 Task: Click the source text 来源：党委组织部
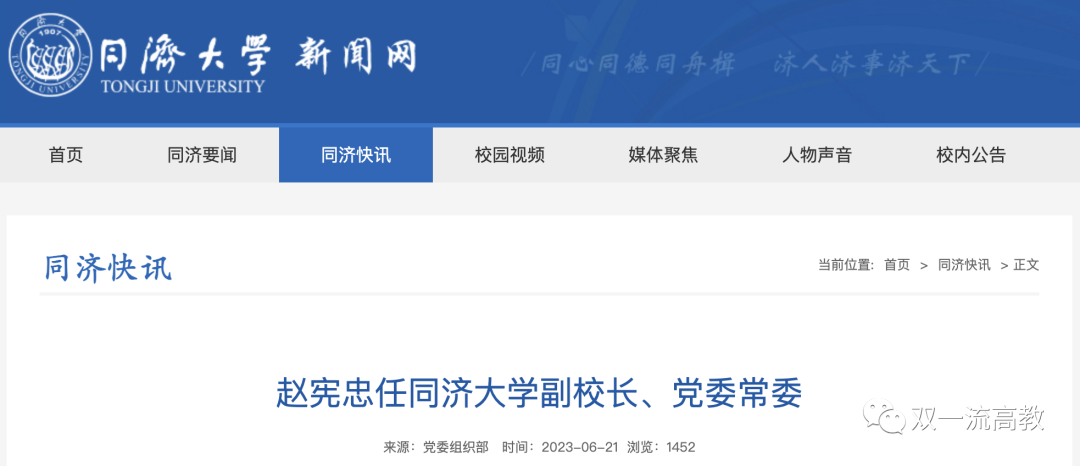click(436, 447)
